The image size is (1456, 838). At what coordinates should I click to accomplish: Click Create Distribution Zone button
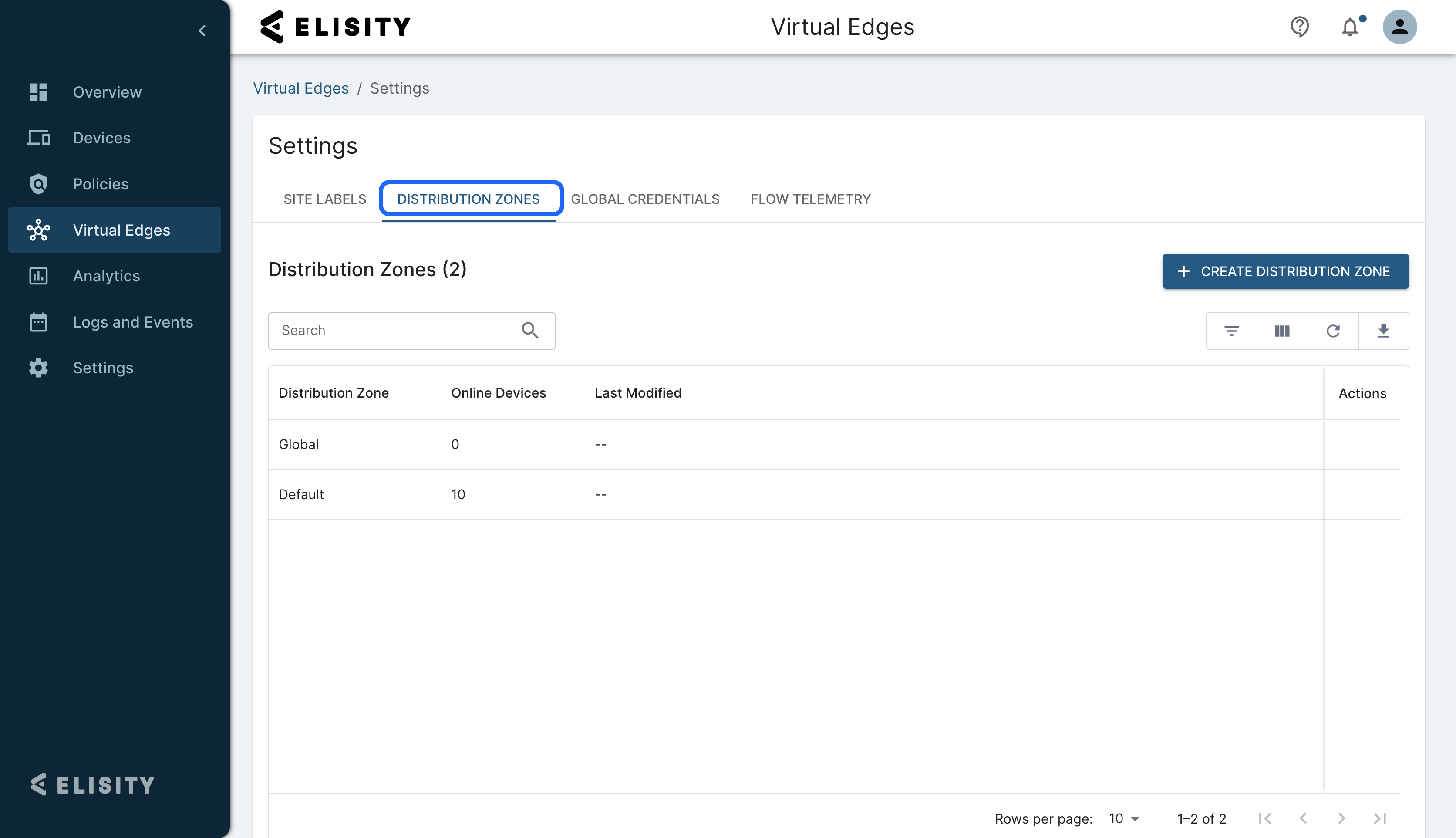tap(1285, 271)
